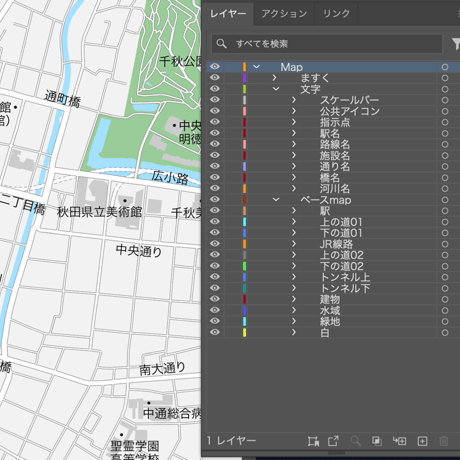Viewport: 460px width, 460px height.
Task: Click the Delete Selection trash icon
Action: [x=444, y=441]
